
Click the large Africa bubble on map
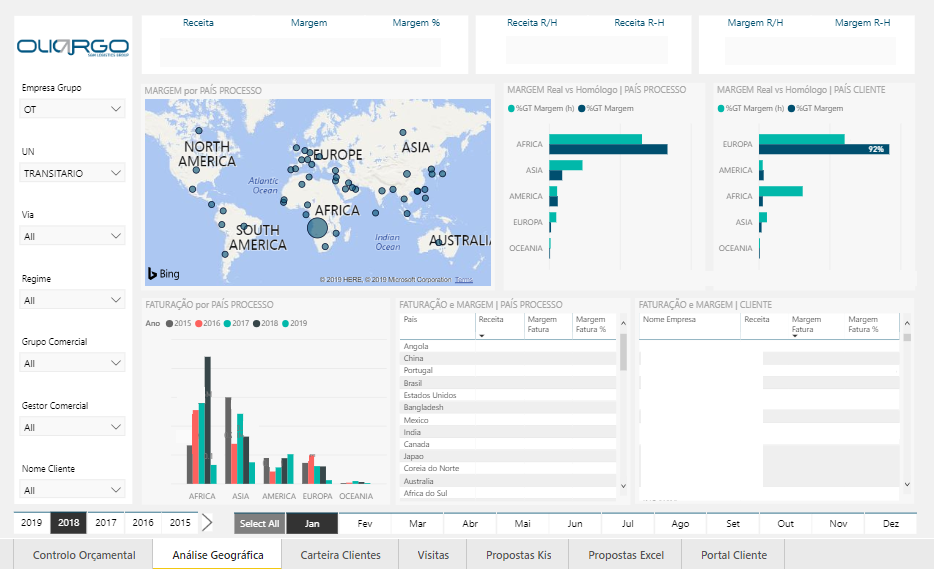[317, 229]
